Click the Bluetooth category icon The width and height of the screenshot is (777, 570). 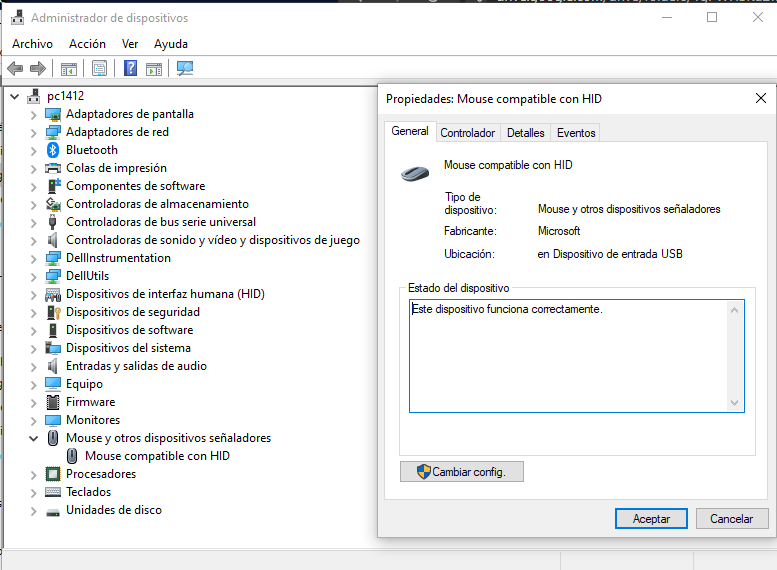pos(53,150)
